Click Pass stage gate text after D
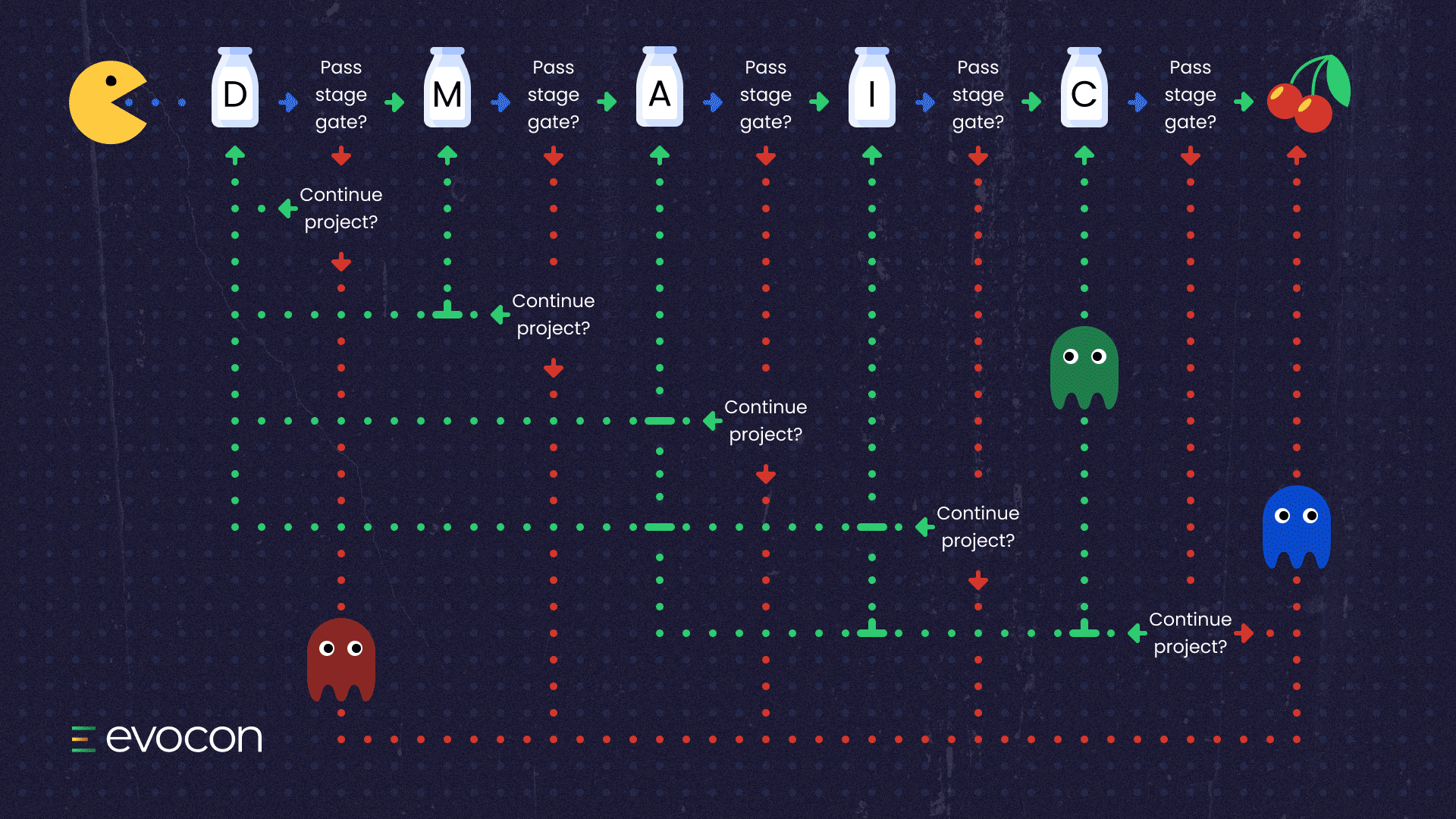 tap(341, 95)
